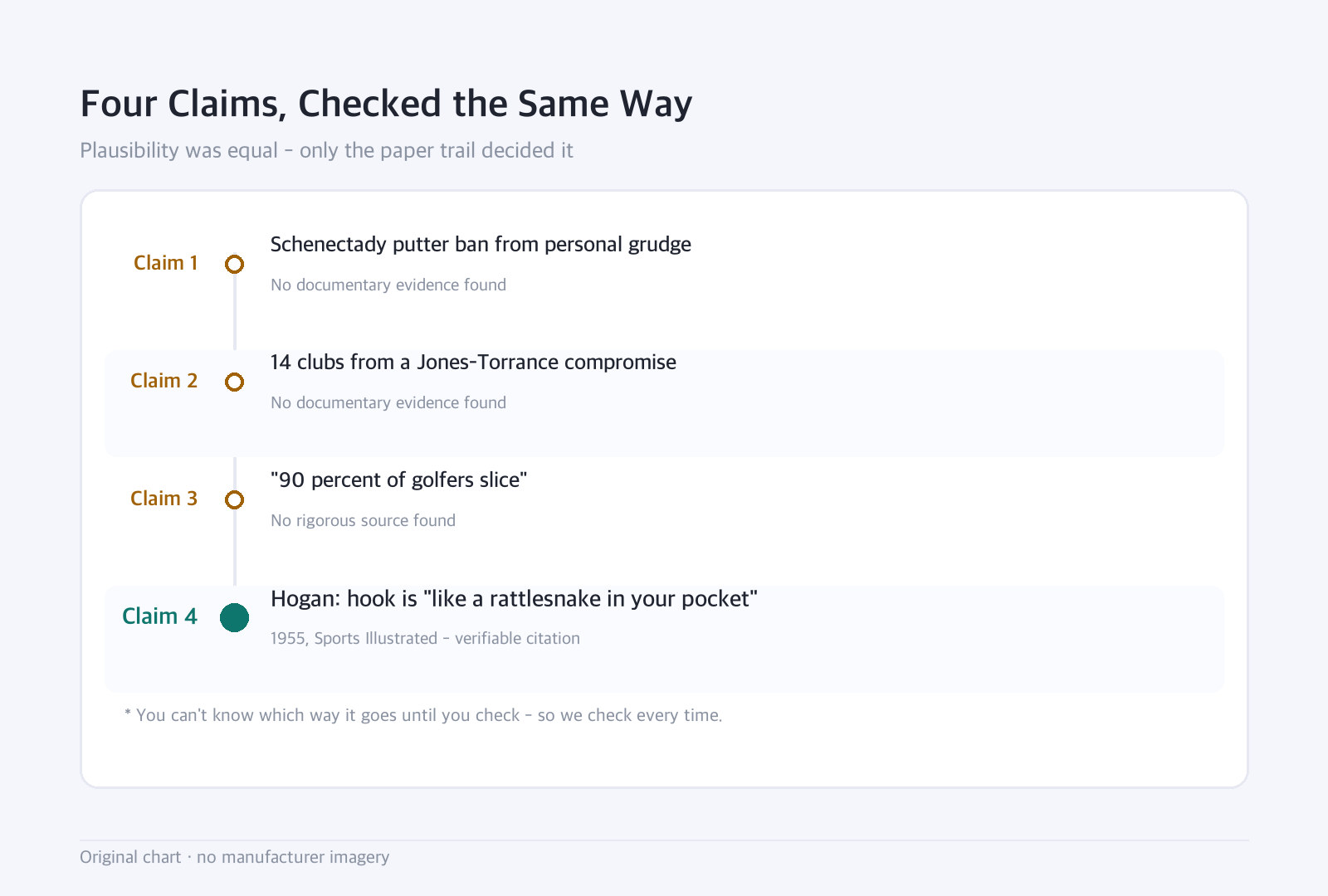Click the "No rigorous source found" note
Image resolution: width=1328 pixels, height=896 pixels.
363,520
